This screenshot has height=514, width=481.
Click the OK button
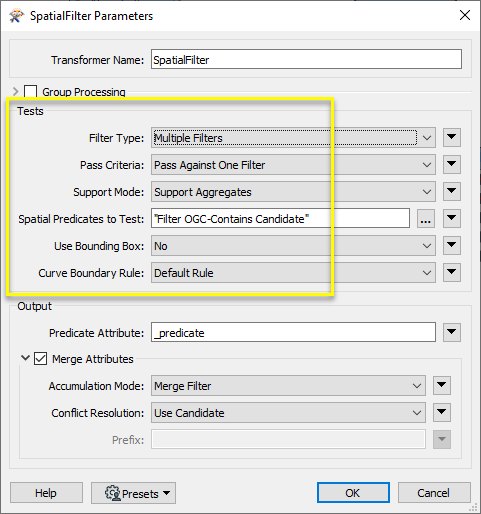coord(353,493)
